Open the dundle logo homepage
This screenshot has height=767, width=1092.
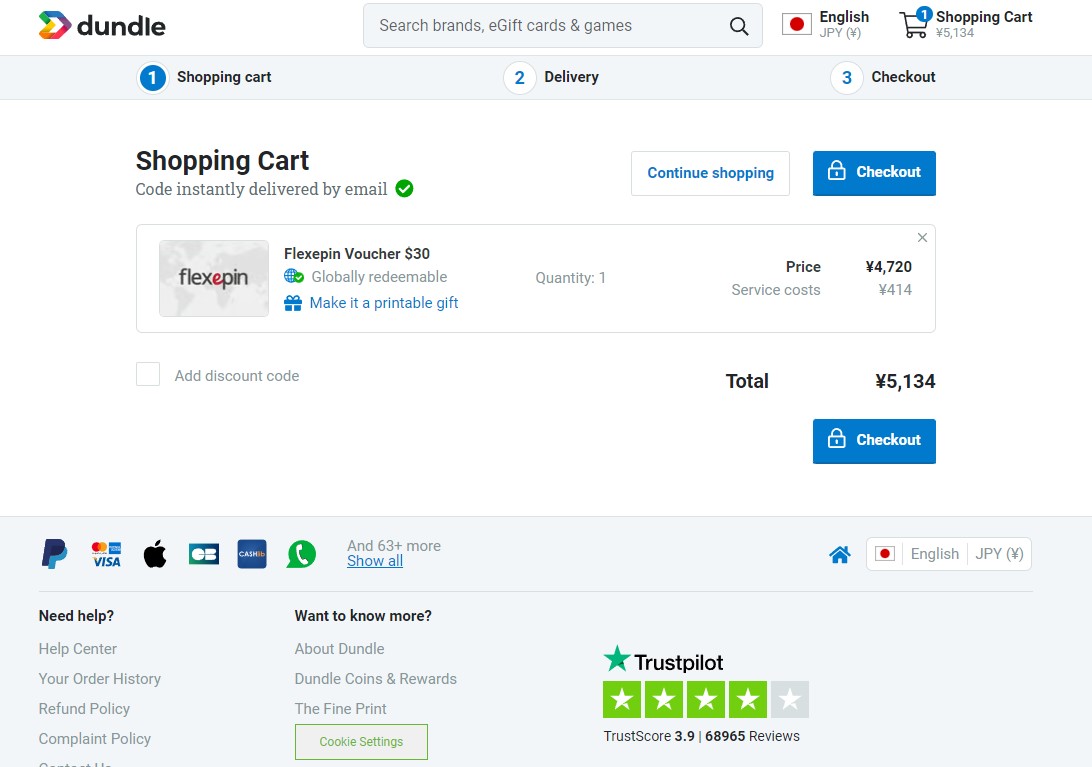[x=102, y=26]
